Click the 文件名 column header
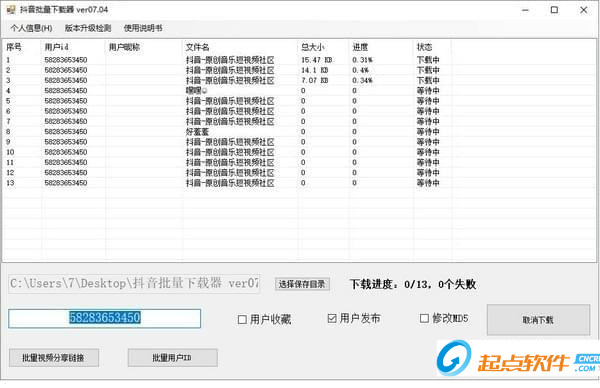 pyautogui.click(x=197, y=47)
